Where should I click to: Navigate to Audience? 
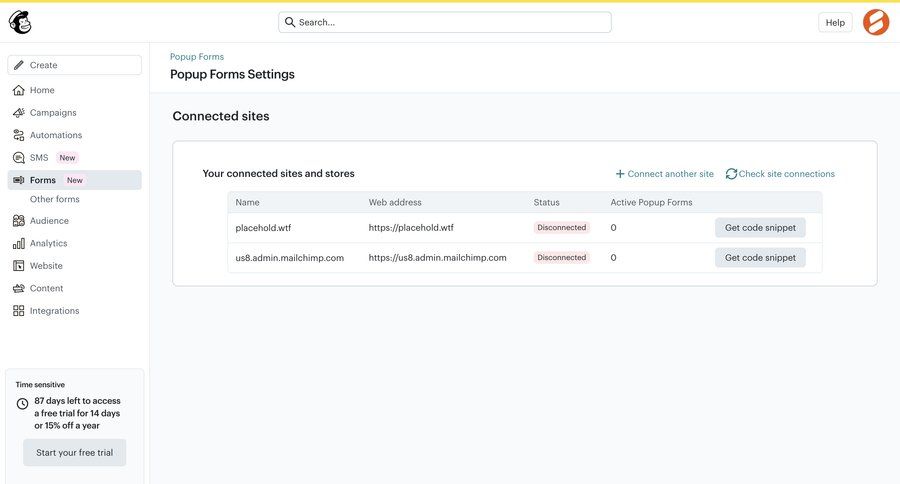[49, 220]
